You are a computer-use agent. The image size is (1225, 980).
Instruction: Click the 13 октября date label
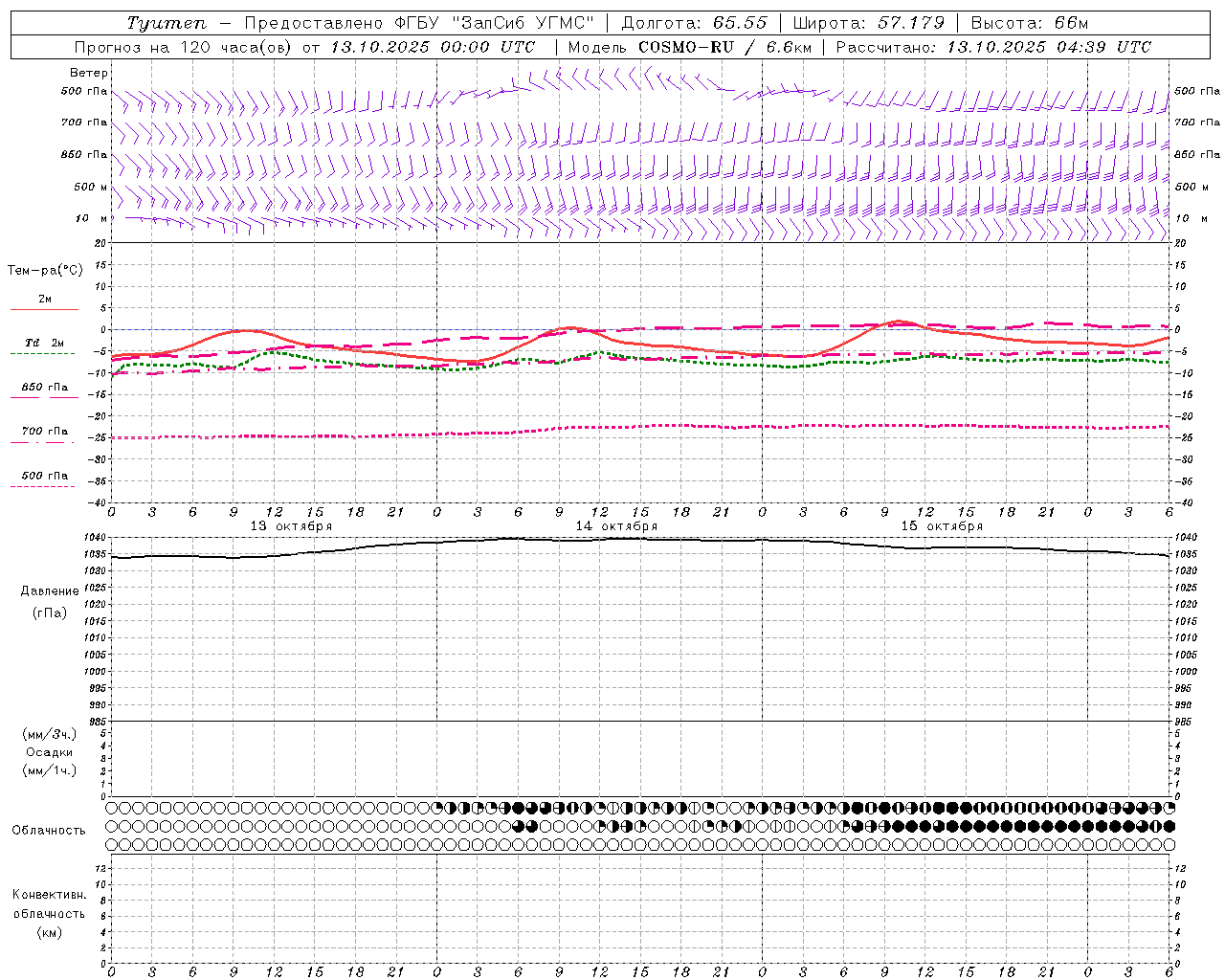[291, 526]
